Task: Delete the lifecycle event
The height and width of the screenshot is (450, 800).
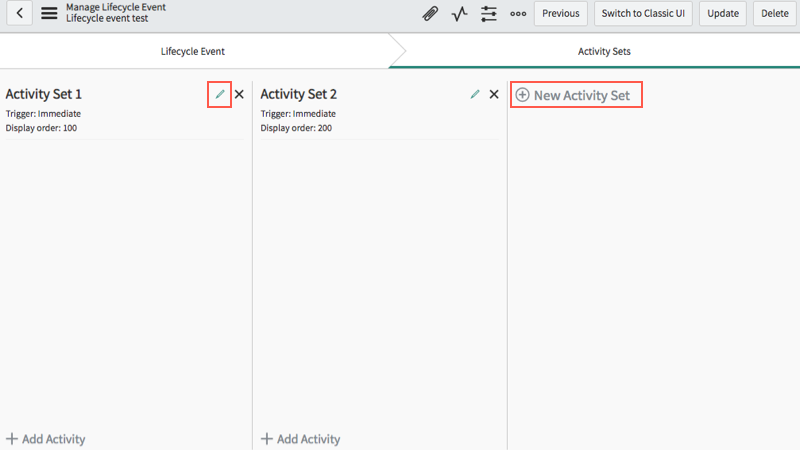Action: [774, 13]
